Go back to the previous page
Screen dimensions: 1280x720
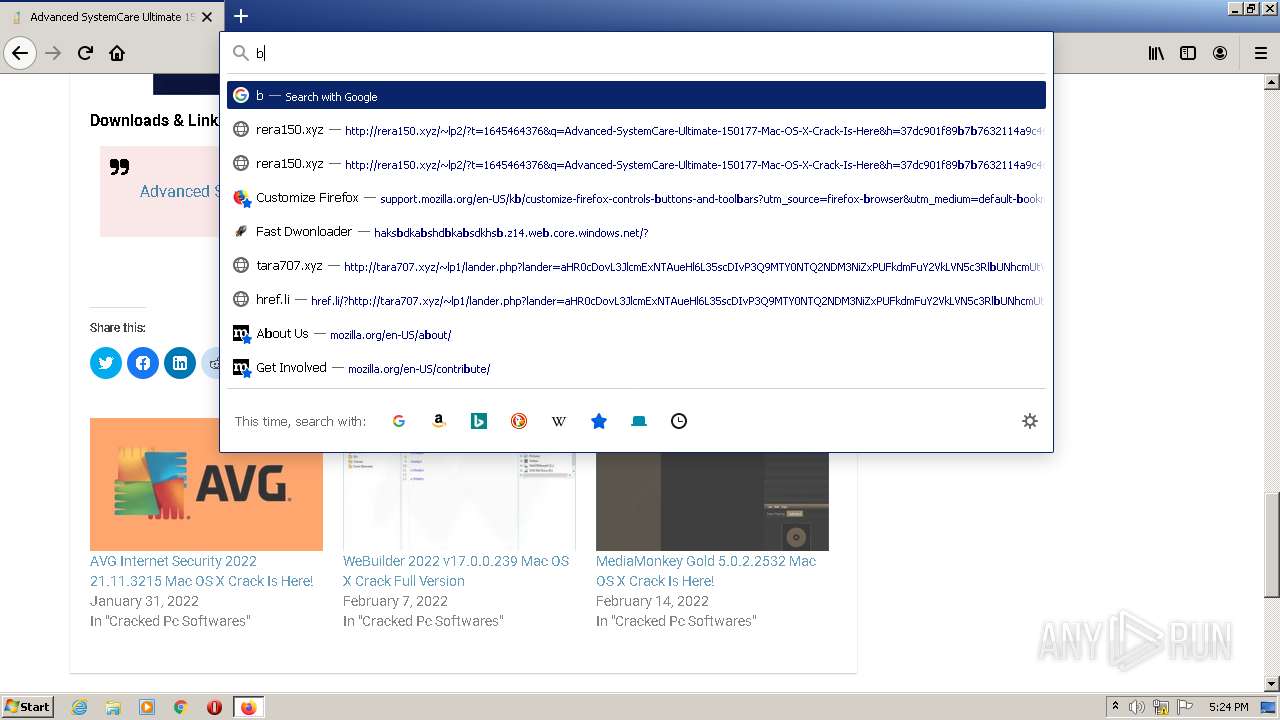point(20,53)
